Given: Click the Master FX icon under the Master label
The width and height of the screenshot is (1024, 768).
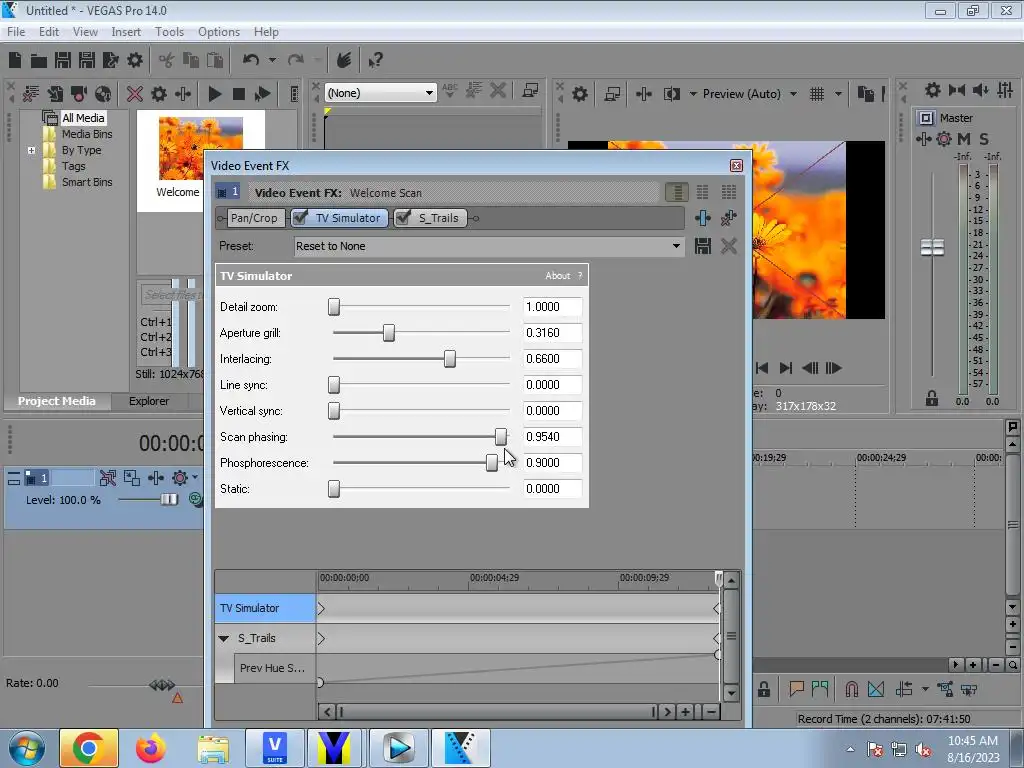Looking at the screenshot, I should pyautogui.click(x=923, y=139).
